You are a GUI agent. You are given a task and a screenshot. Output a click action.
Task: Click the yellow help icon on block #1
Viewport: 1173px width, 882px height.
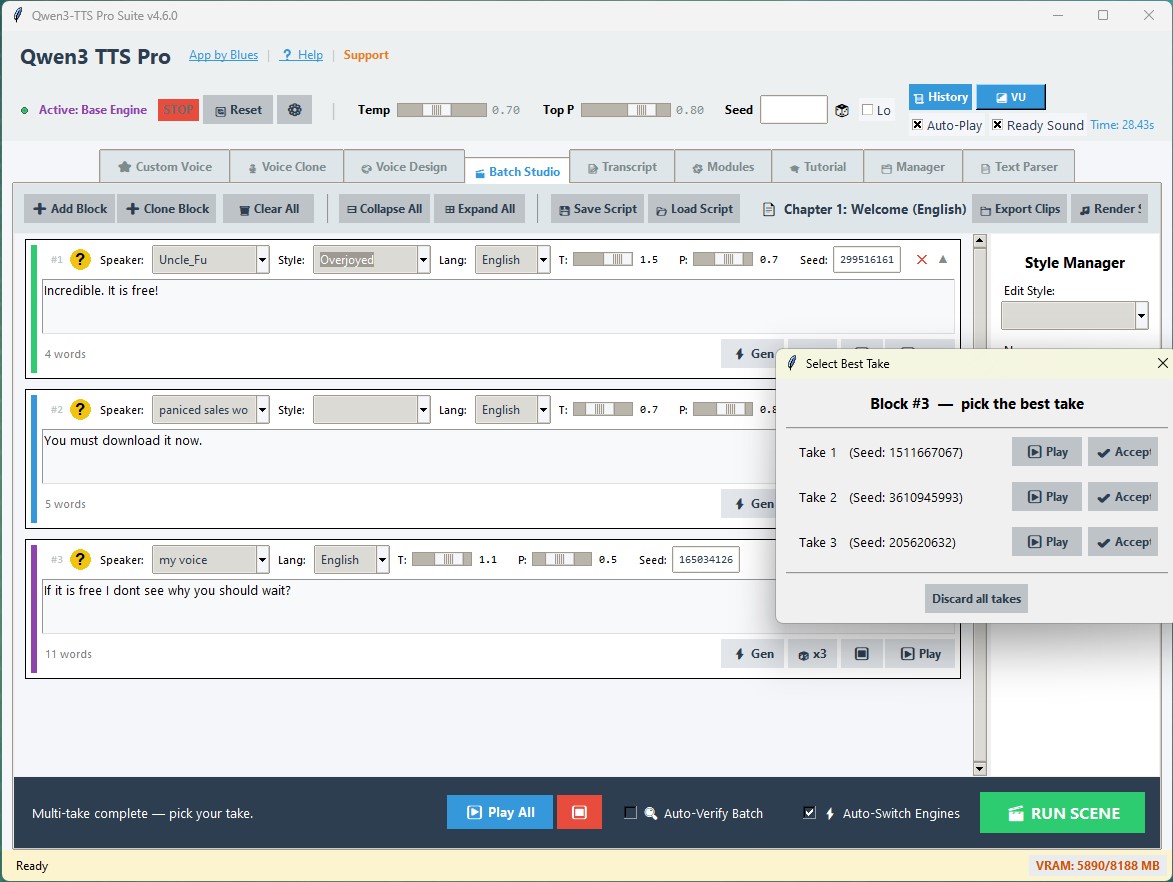click(81, 260)
